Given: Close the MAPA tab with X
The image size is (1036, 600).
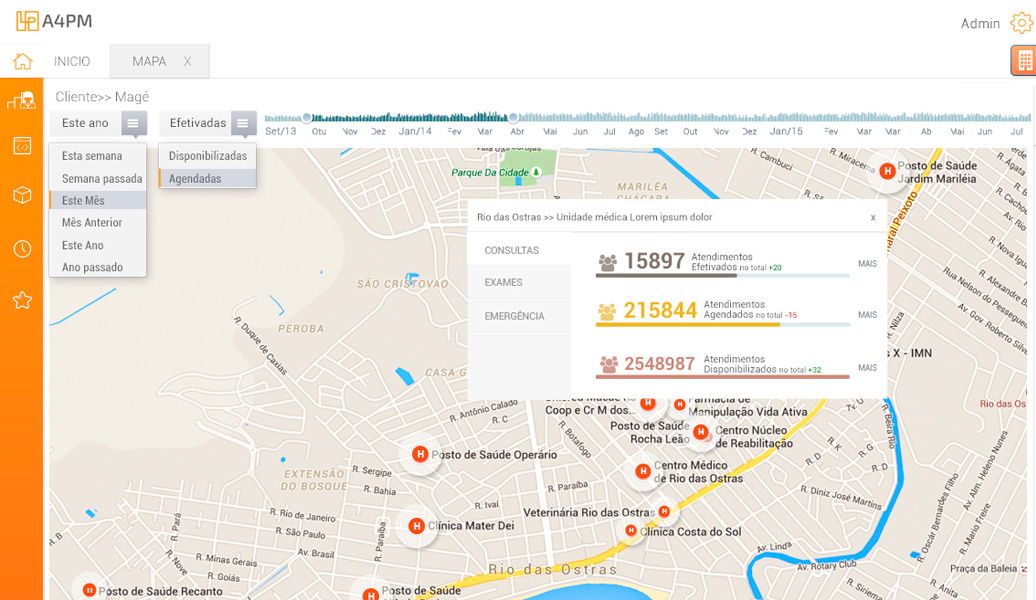Looking at the screenshot, I should pos(187,61).
